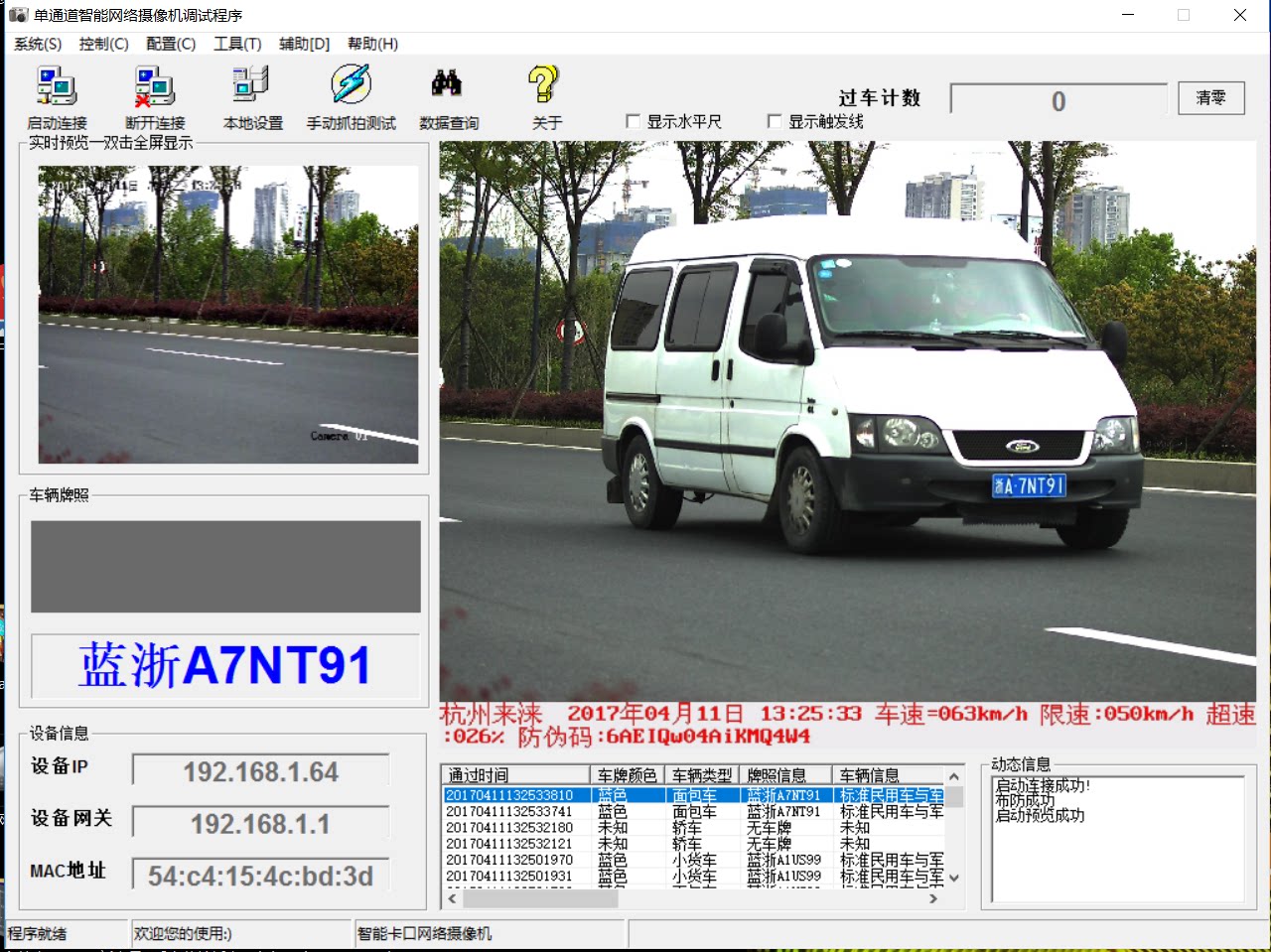
Task: Open the 辅助[D] menu
Action: 304,44
